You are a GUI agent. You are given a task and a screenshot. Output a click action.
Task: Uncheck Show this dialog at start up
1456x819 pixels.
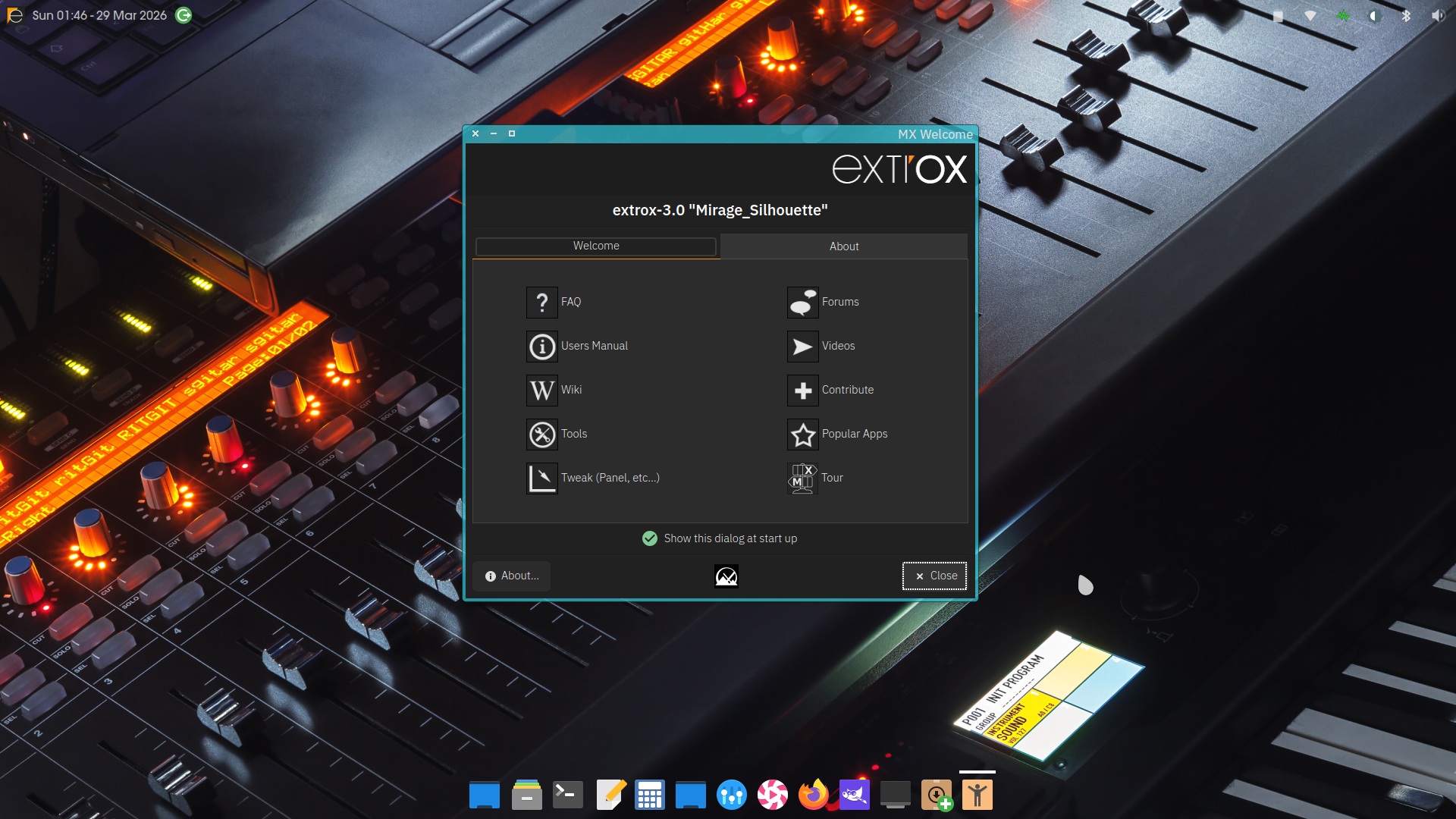(650, 538)
